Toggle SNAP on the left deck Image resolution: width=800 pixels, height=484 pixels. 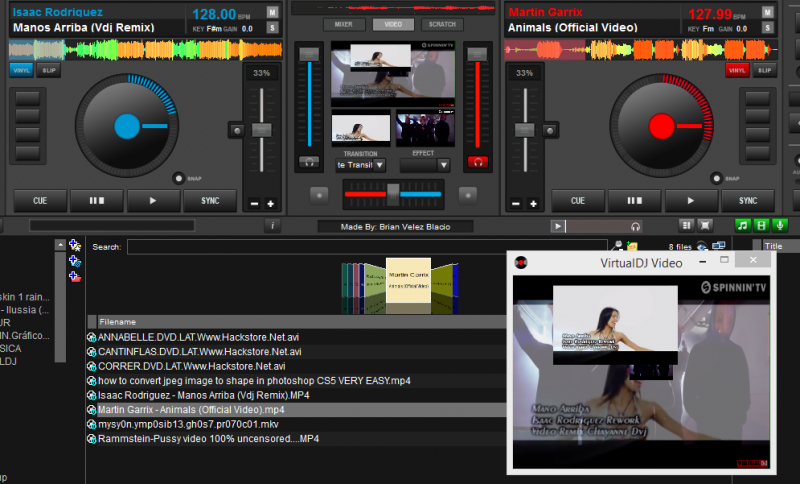179,178
